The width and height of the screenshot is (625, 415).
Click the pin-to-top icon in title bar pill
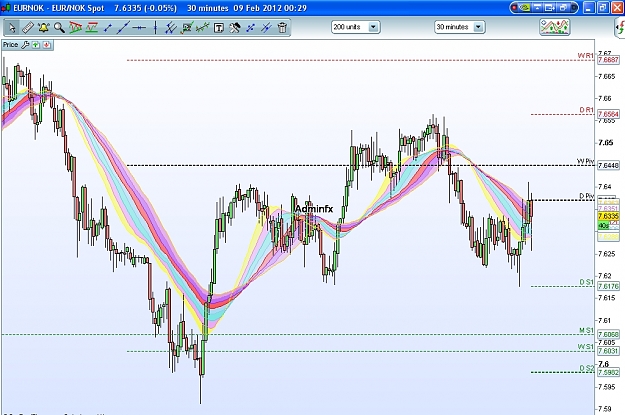(x=538, y=8)
